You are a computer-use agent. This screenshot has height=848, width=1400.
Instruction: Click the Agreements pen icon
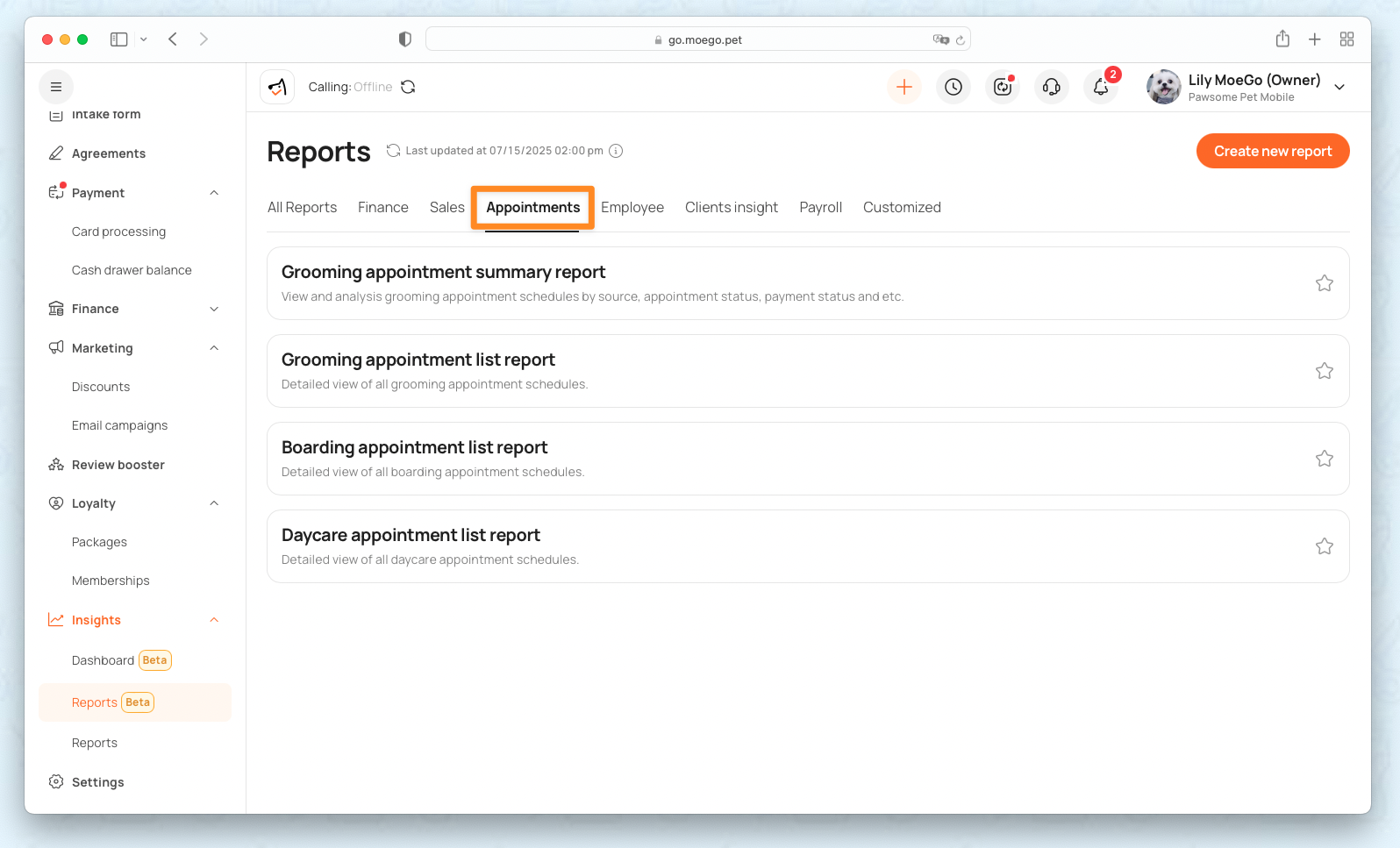tap(56, 153)
